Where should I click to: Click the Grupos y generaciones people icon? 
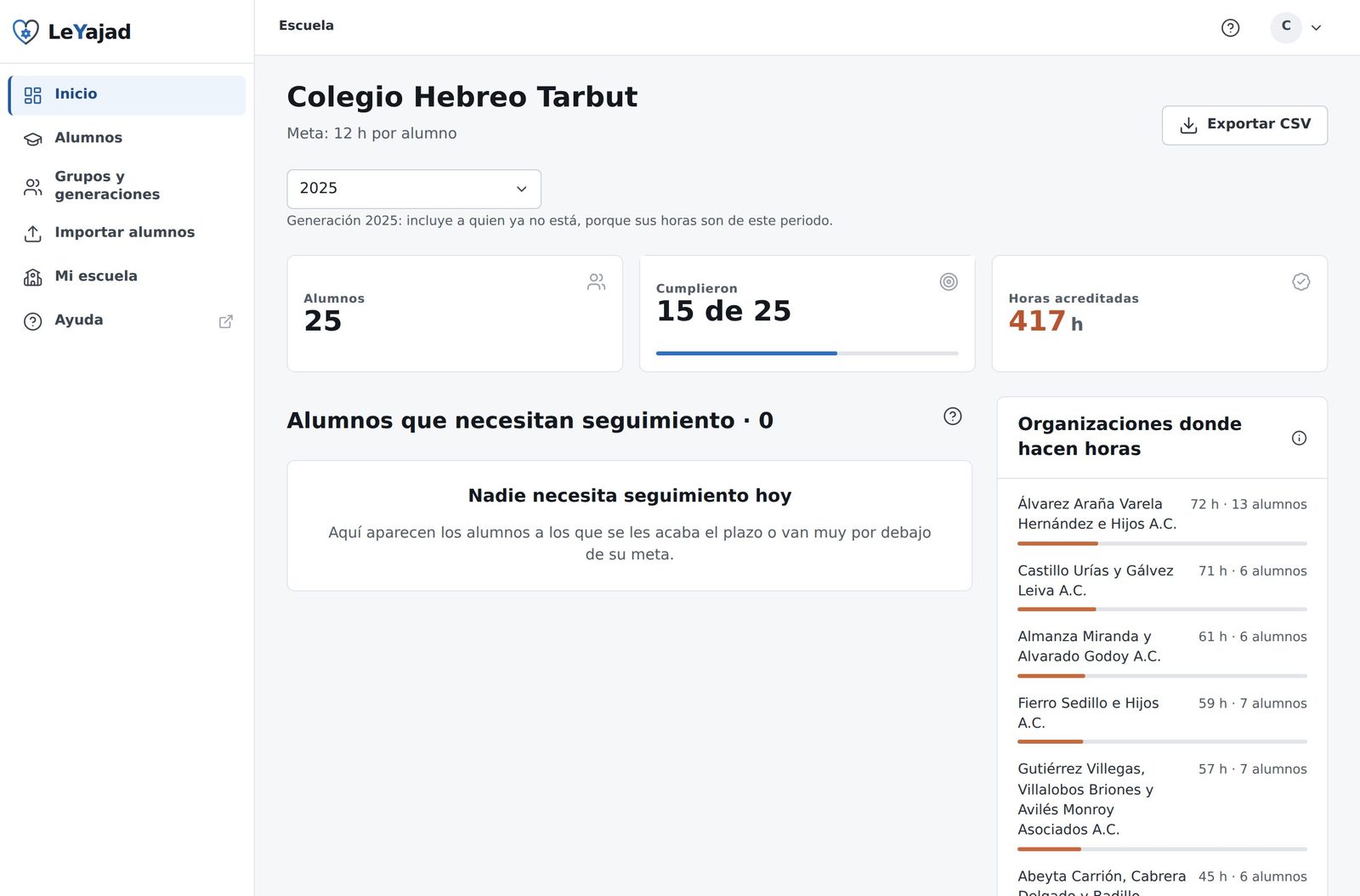pyautogui.click(x=32, y=187)
